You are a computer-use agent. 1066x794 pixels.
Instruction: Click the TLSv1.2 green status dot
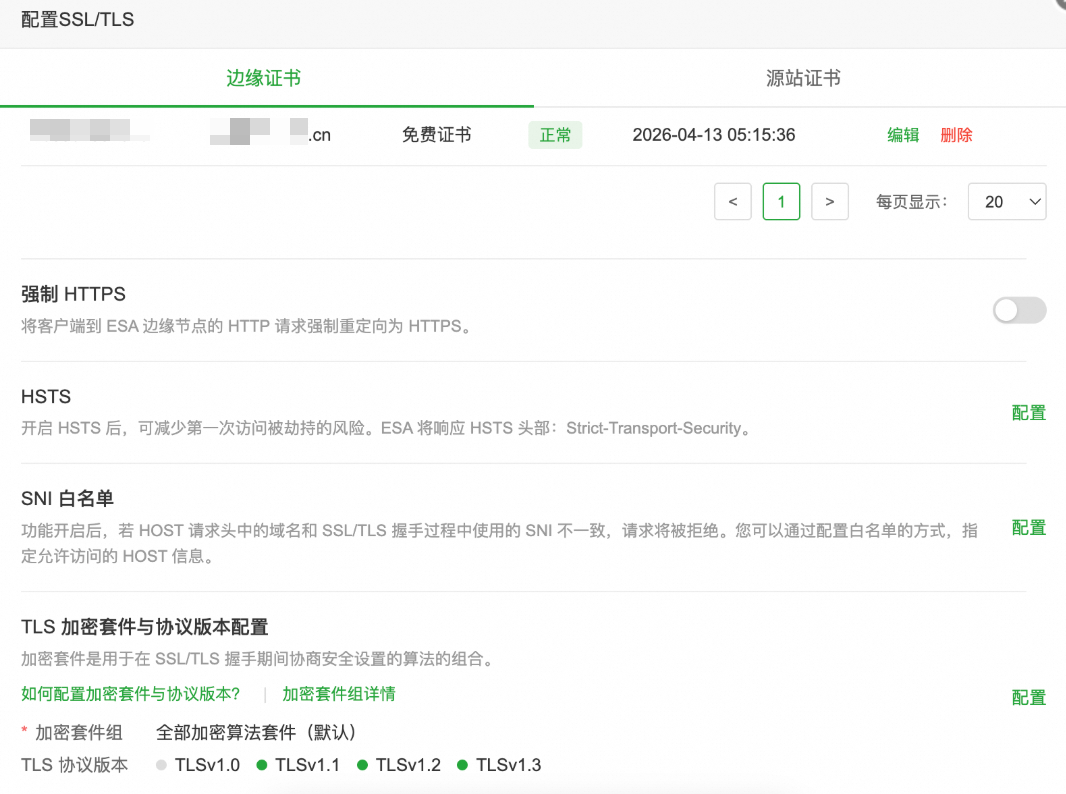click(362, 765)
